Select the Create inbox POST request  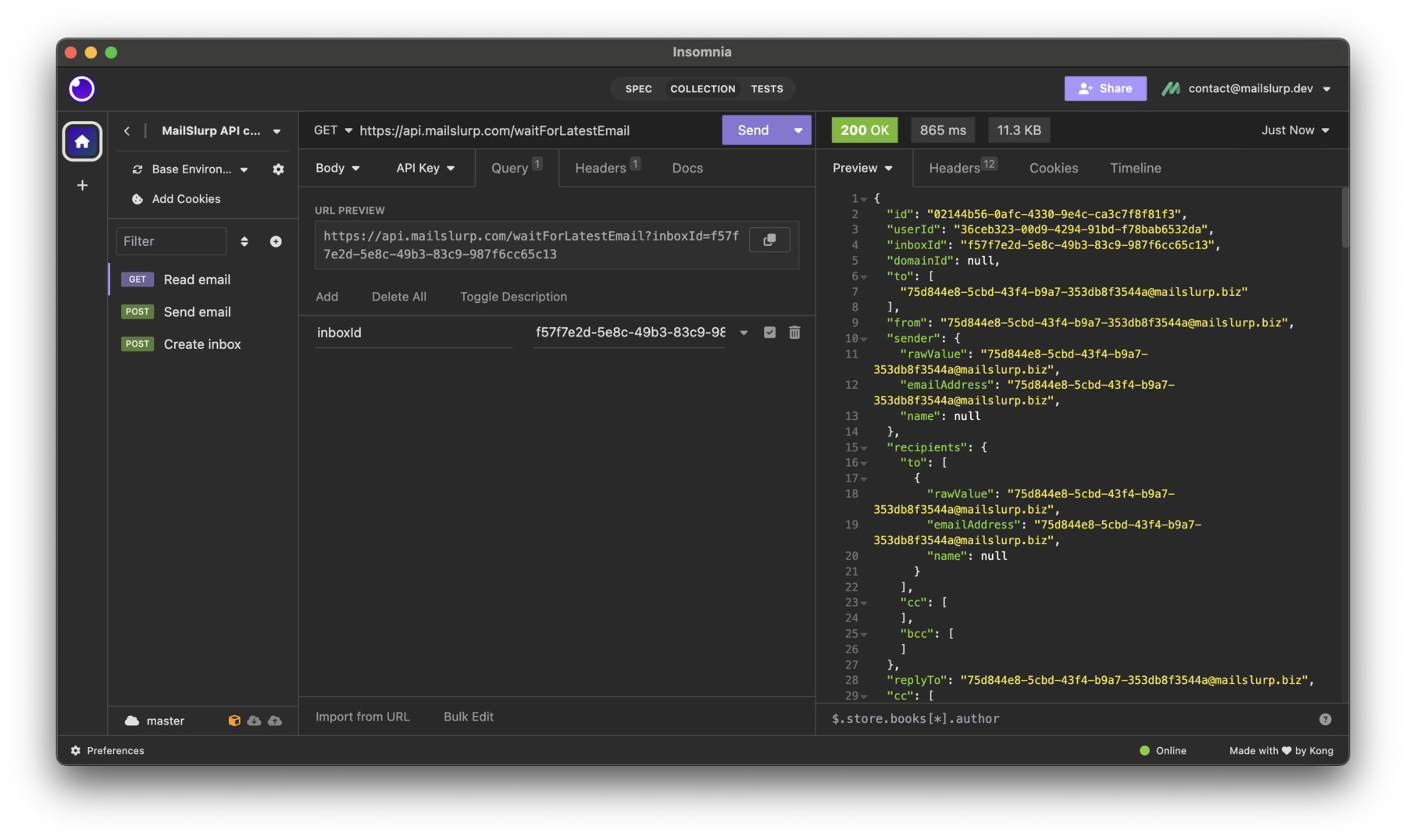[x=203, y=344]
